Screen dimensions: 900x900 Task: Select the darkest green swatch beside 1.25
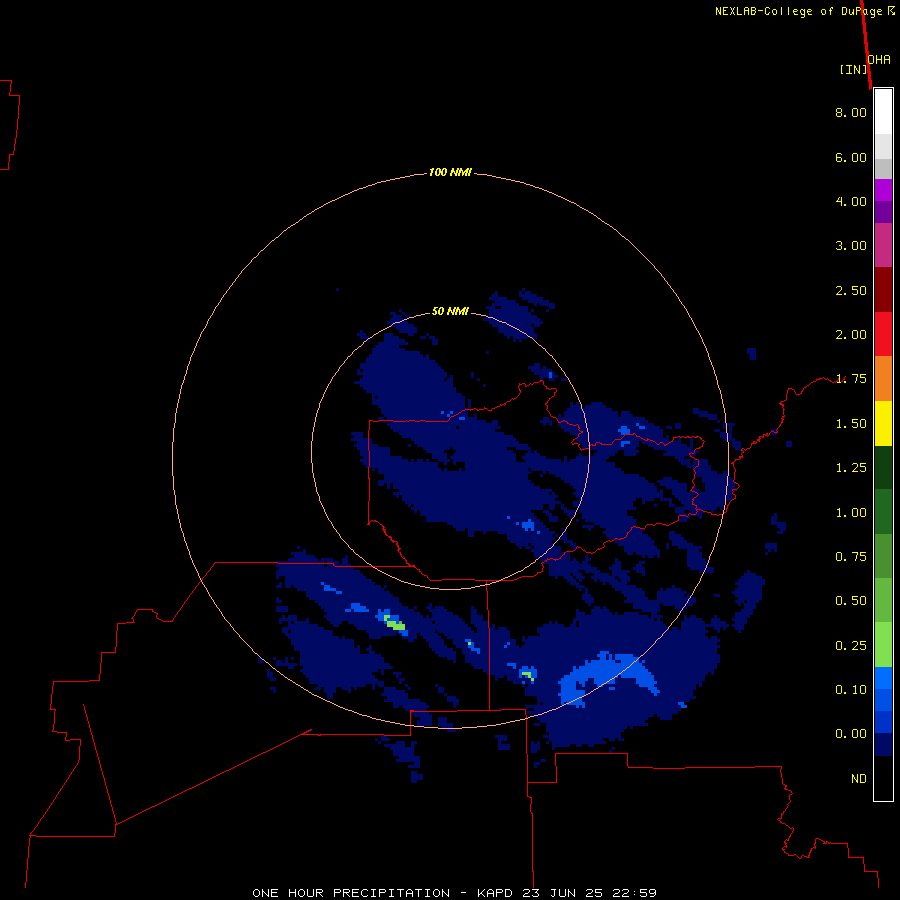coord(883,467)
